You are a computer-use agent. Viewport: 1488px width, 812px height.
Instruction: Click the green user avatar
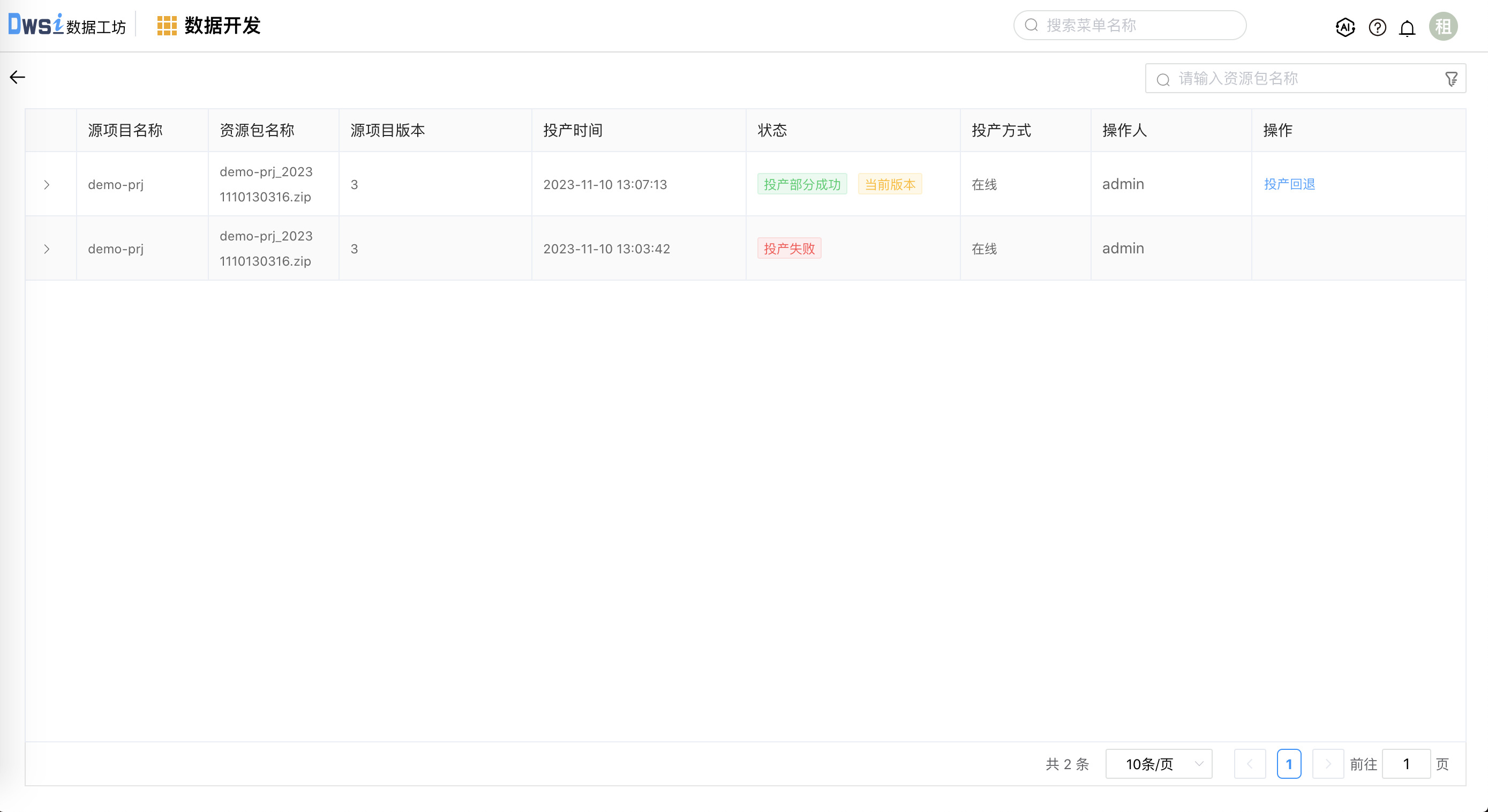click(x=1443, y=27)
